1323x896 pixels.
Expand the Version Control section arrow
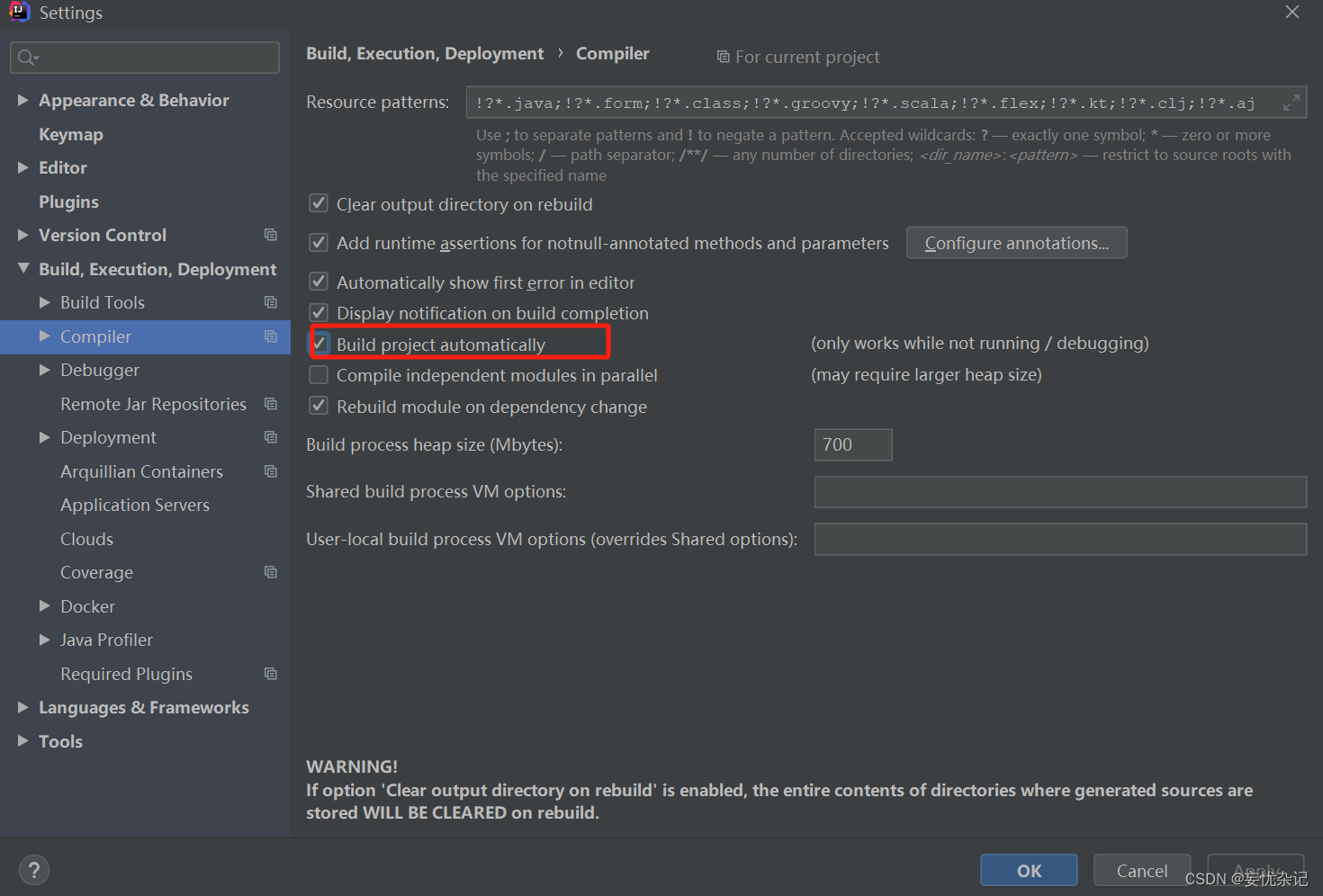pos(22,235)
